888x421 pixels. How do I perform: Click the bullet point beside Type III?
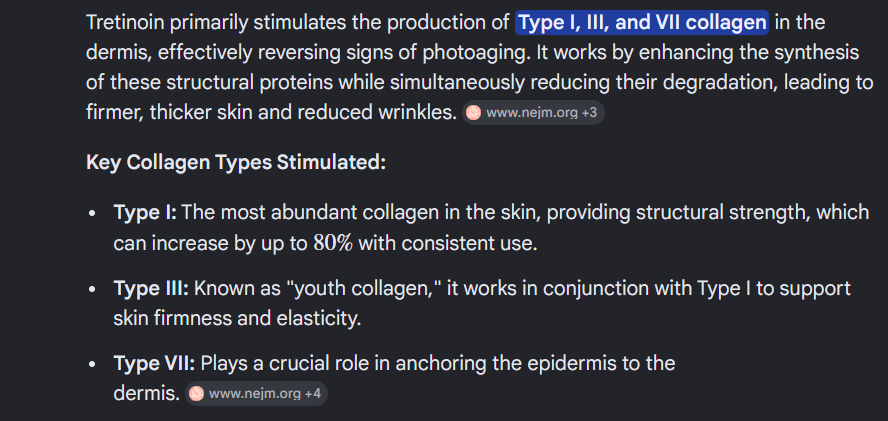[x=92, y=290]
